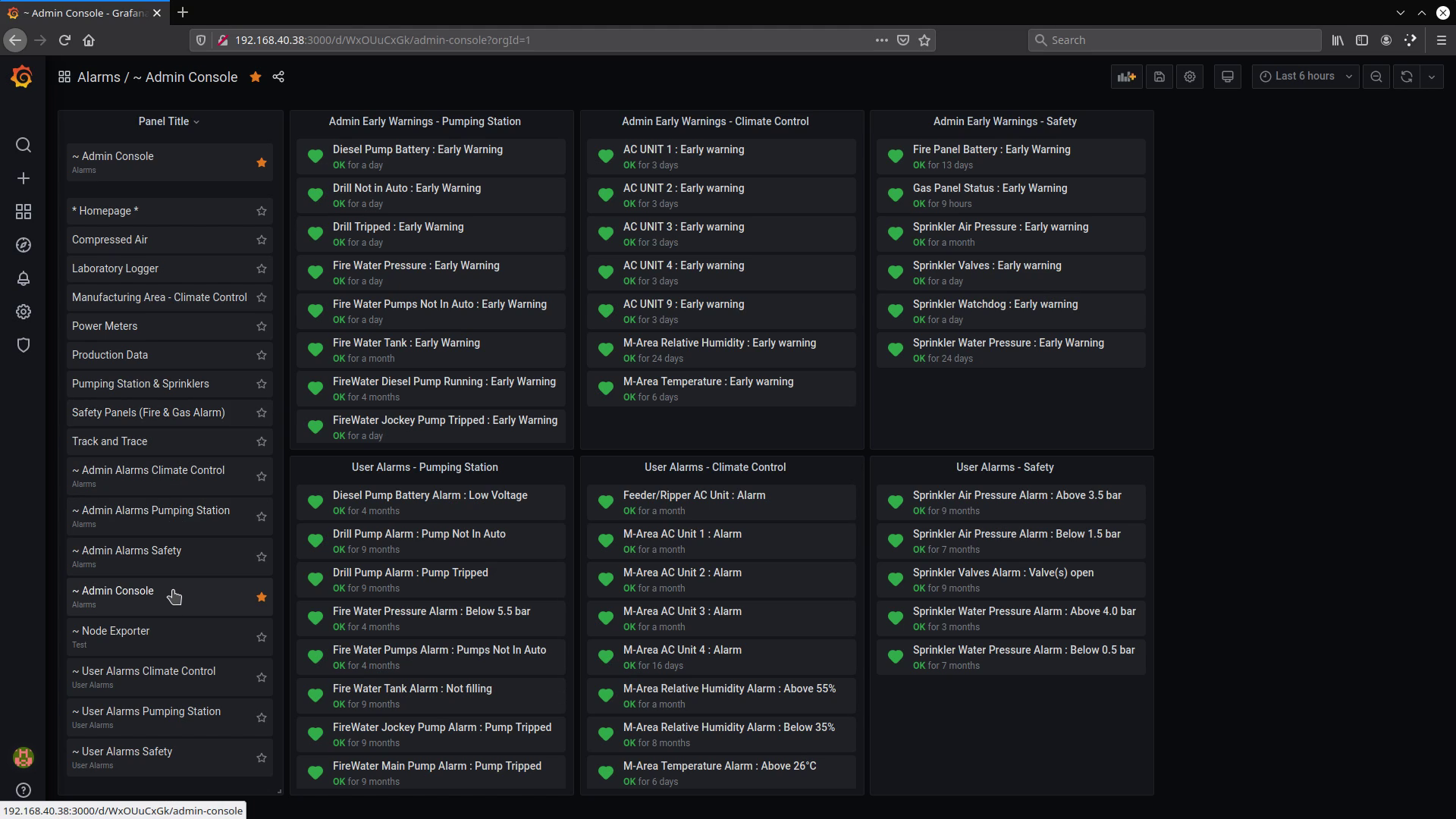Open Diesel Pump Battery Early Warning alert
The height and width of the screenshot is (819, 1456).
tap(417, 149)
